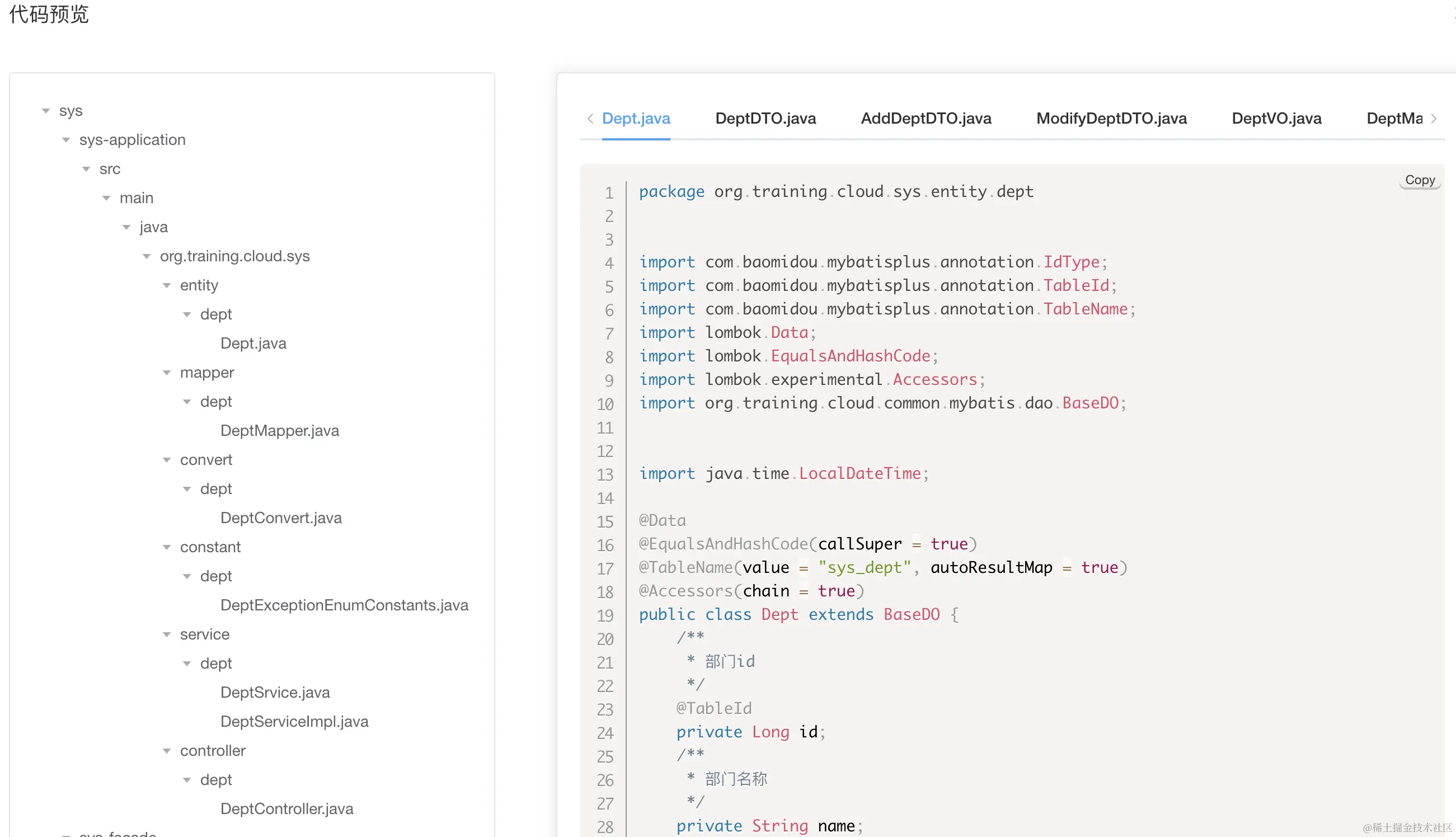Switch to the AddDeptDTO.java tab
This screenshot has height=837, width=1456.
coord(926,119)
